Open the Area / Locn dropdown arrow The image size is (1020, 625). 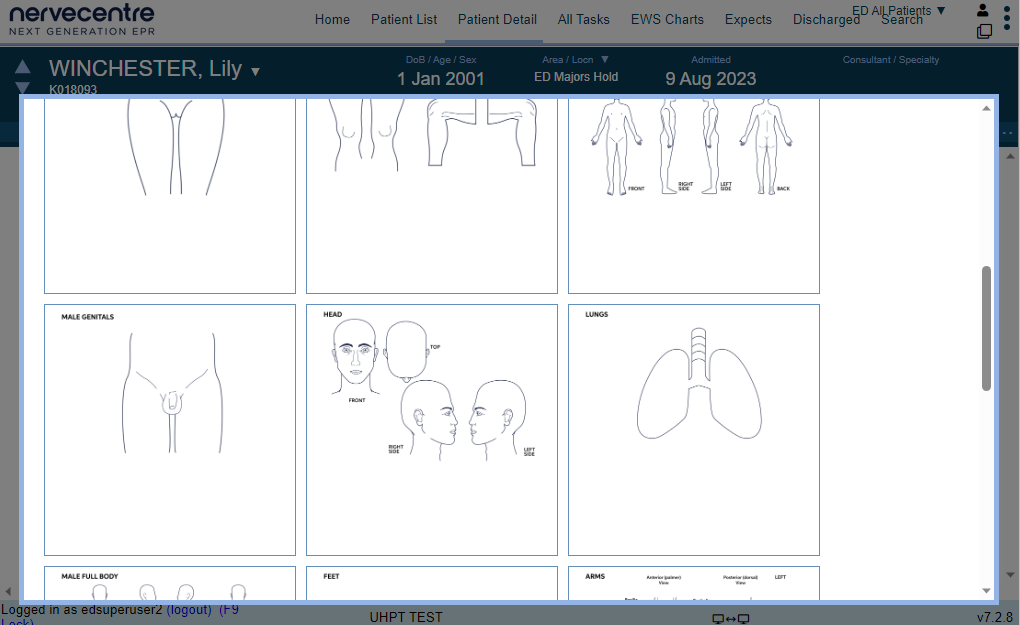(x=604, y=59)
